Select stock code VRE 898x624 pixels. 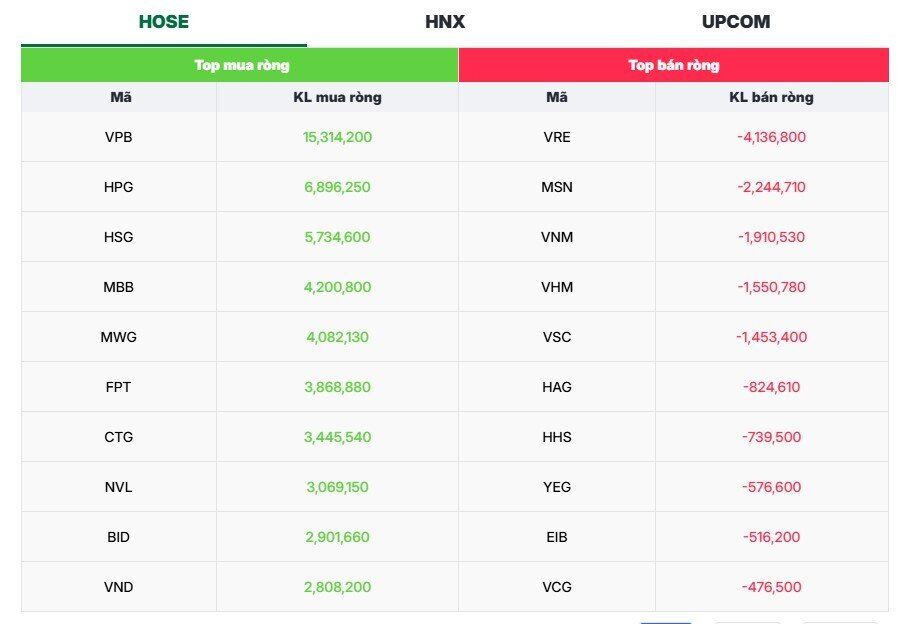pyautogui.click(x=557, y=137)
